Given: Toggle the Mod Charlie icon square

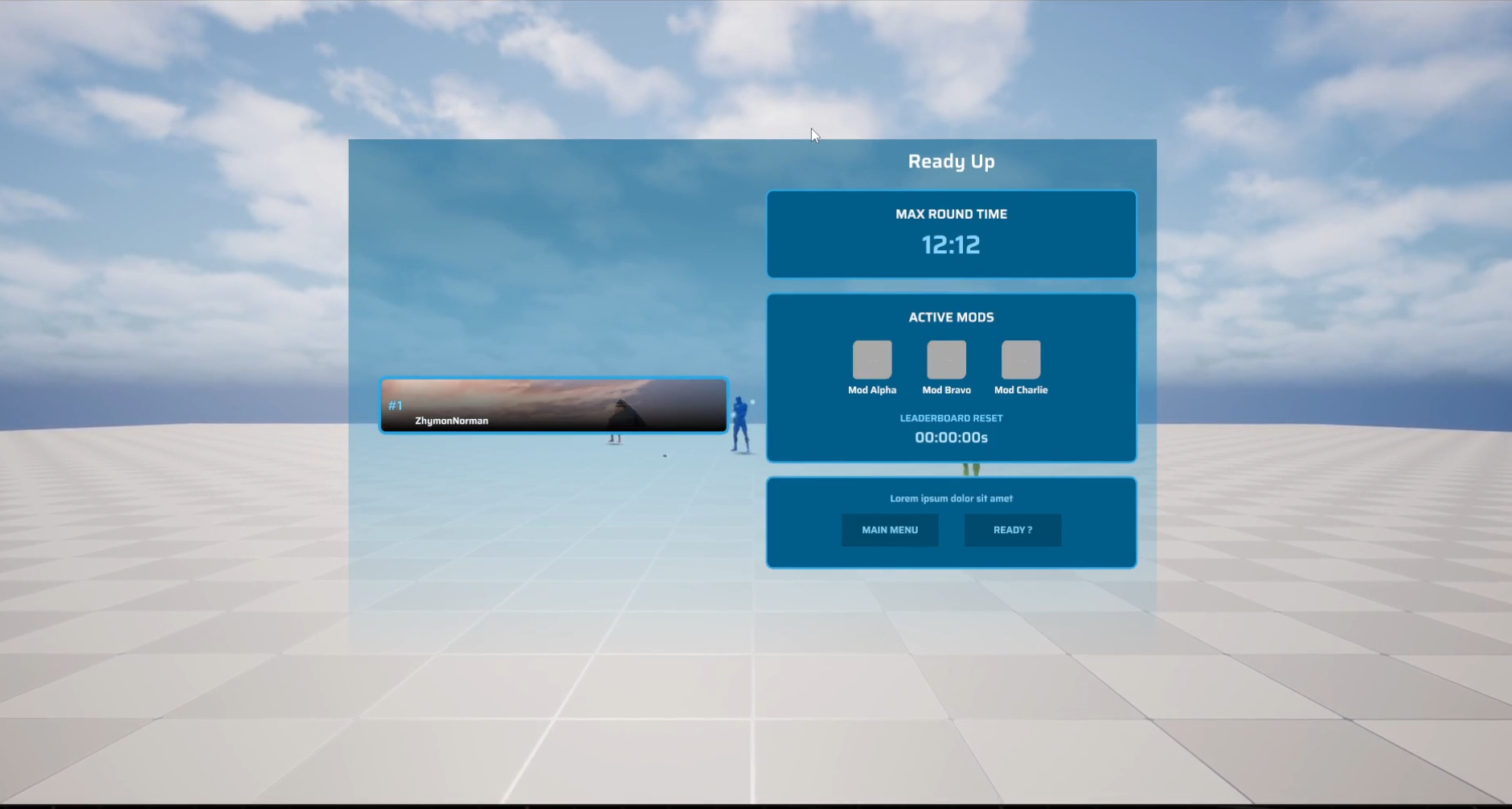Looking at the screenshot, I should [1021, 359].
